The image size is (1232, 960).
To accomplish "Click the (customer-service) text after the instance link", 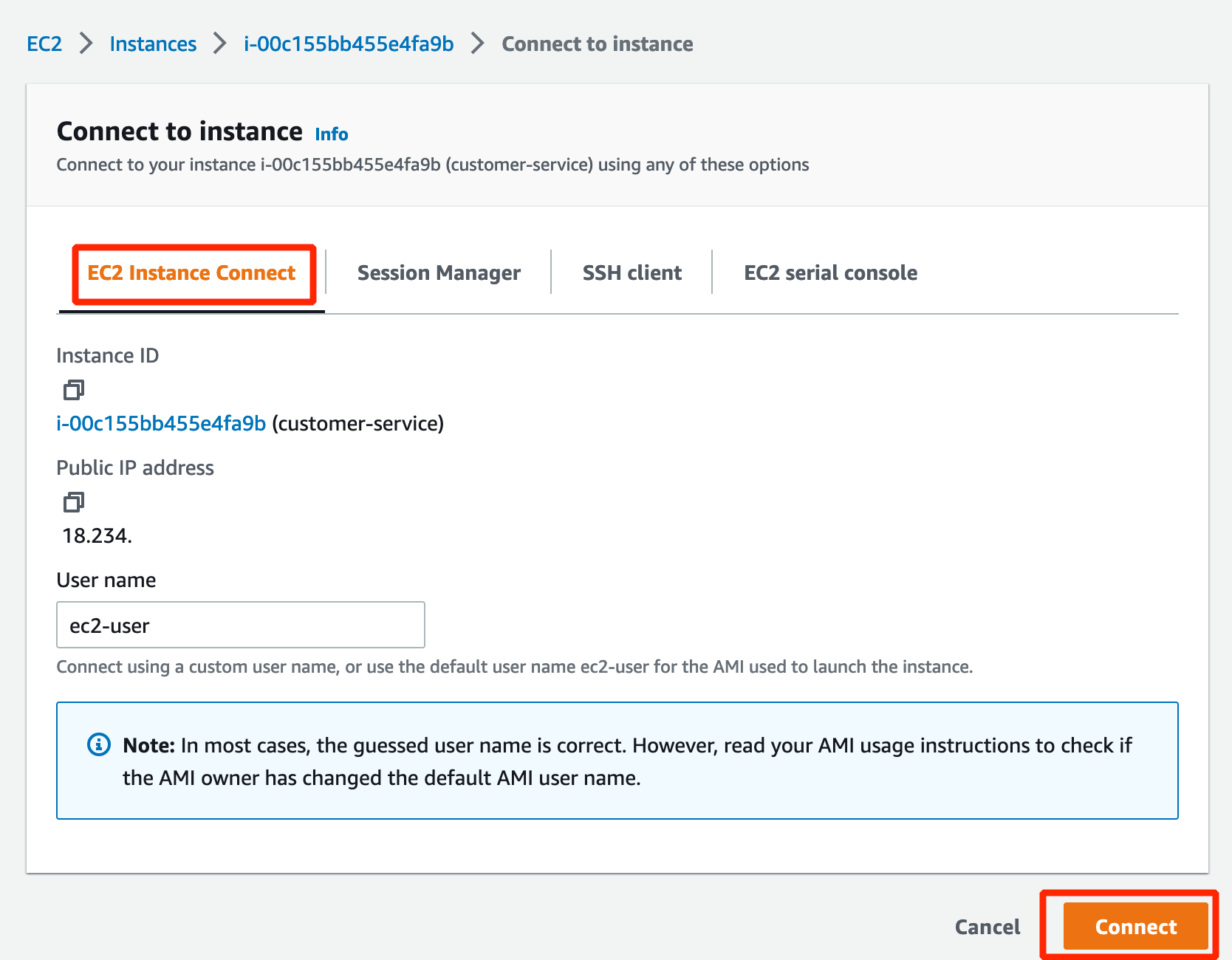I will coord(358,424).
